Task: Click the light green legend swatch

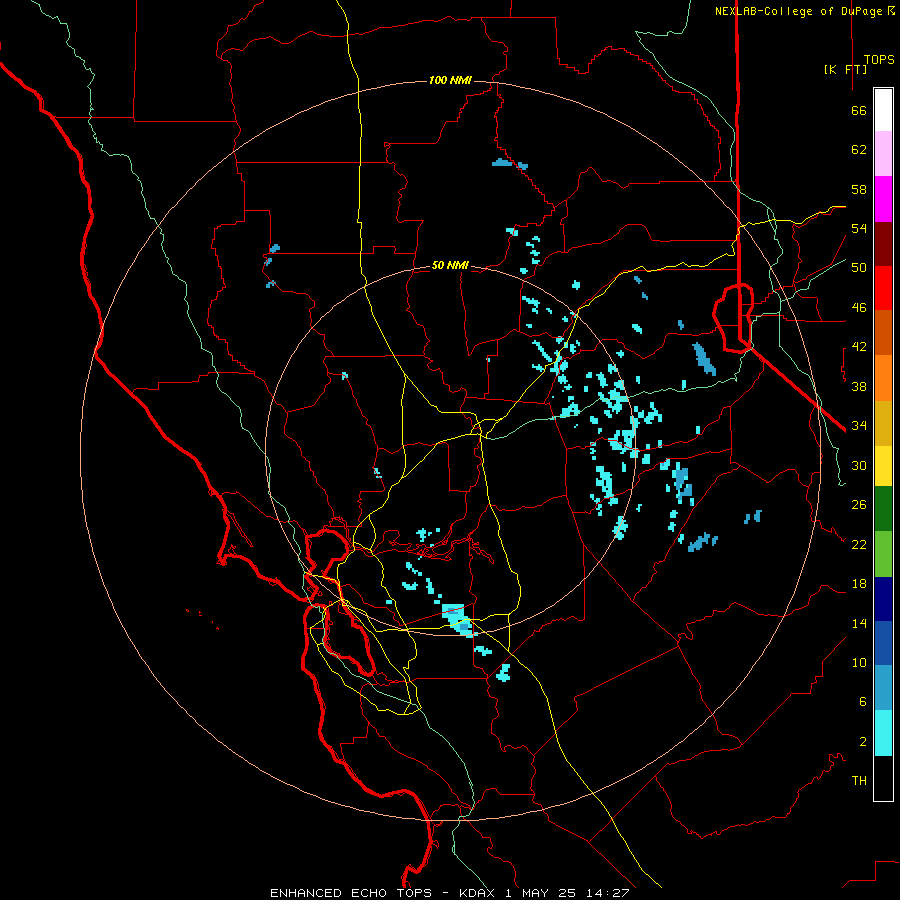Action: tap(883, 554)
